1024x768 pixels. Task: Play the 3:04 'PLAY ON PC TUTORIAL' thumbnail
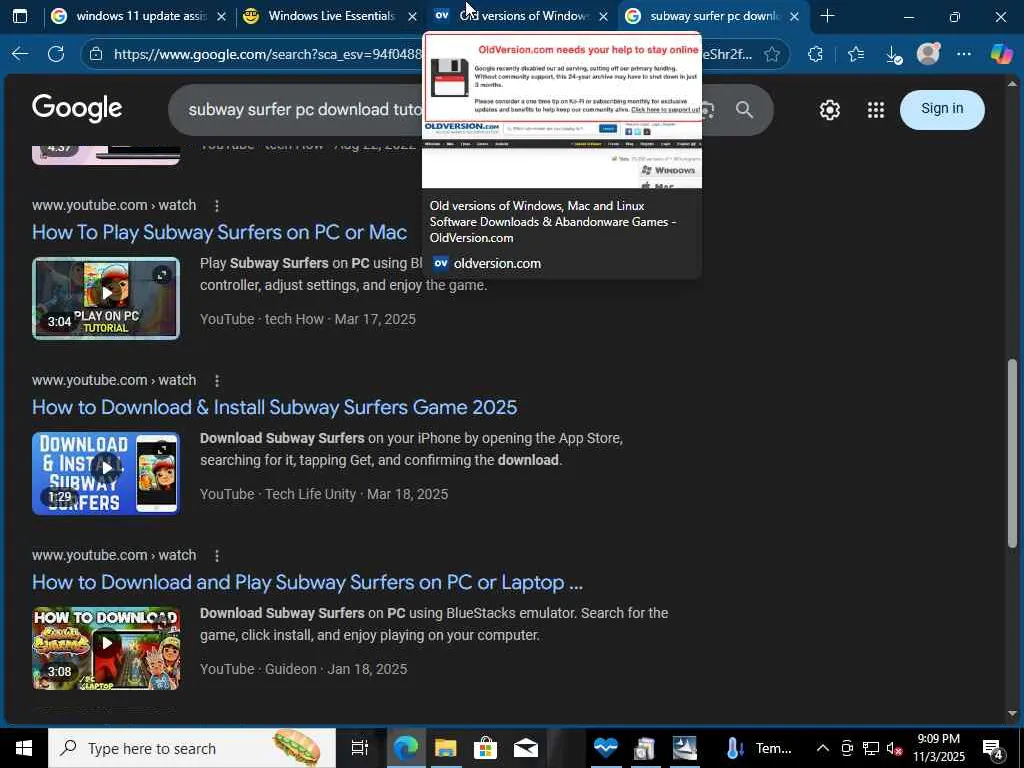point(106,298)
